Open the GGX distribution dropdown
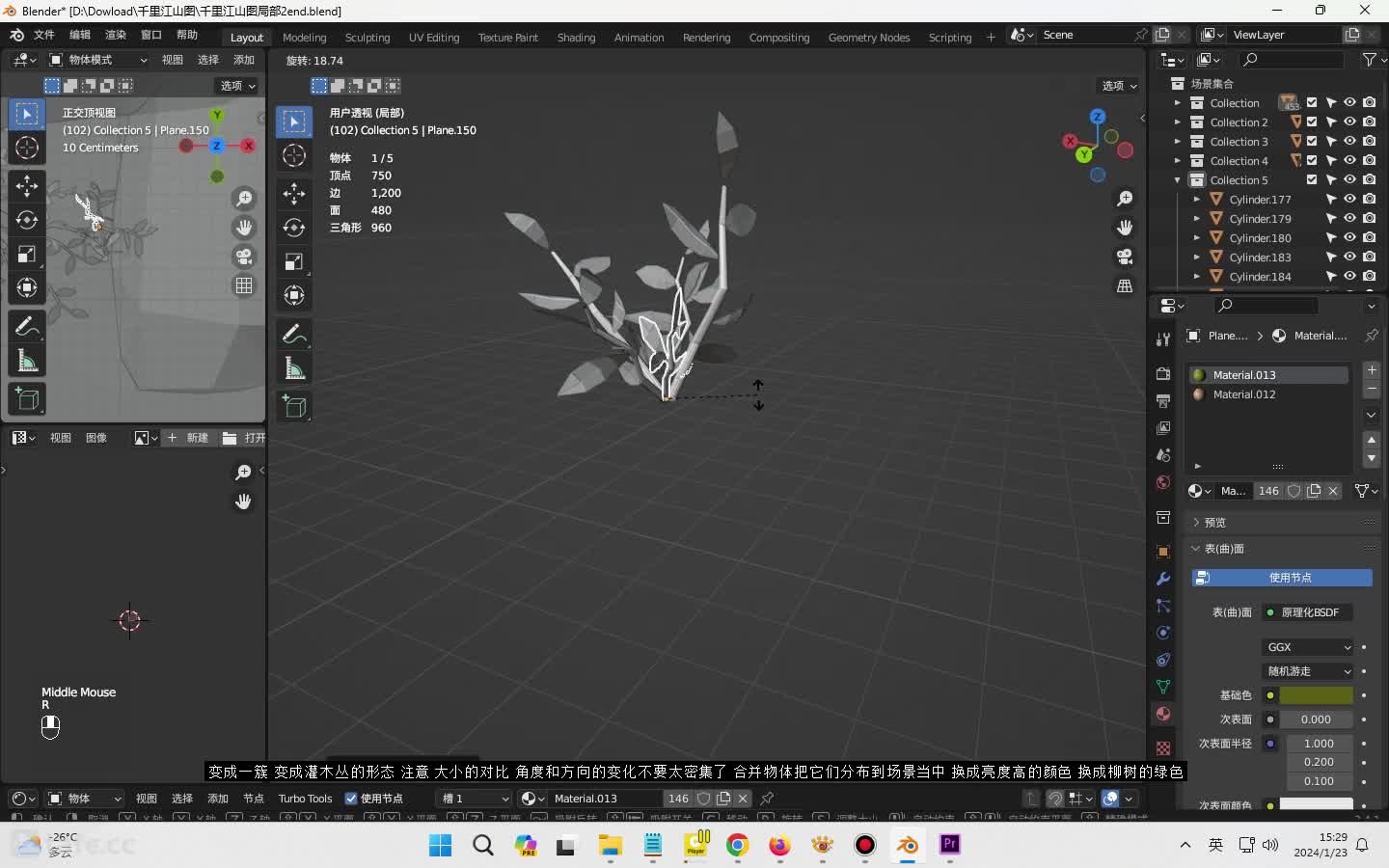 point(1308,647)
